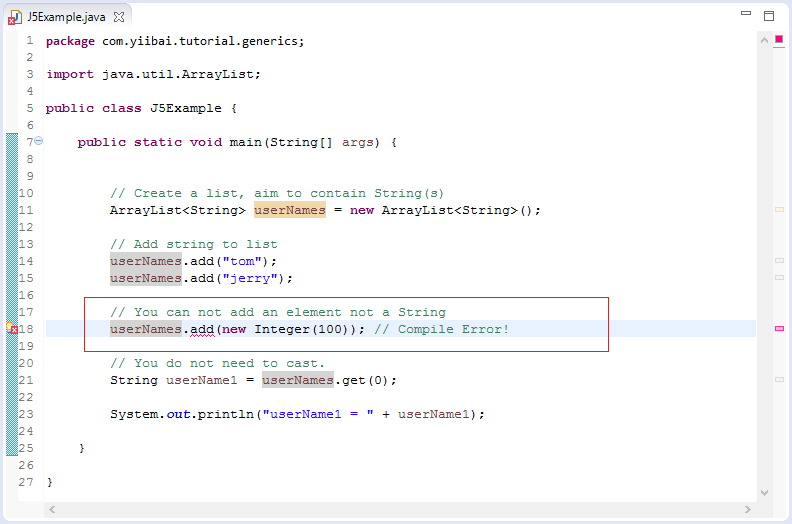Maximize the editor view
The width and height of the screenshot is (792, 524).
[x=769, y=16]
